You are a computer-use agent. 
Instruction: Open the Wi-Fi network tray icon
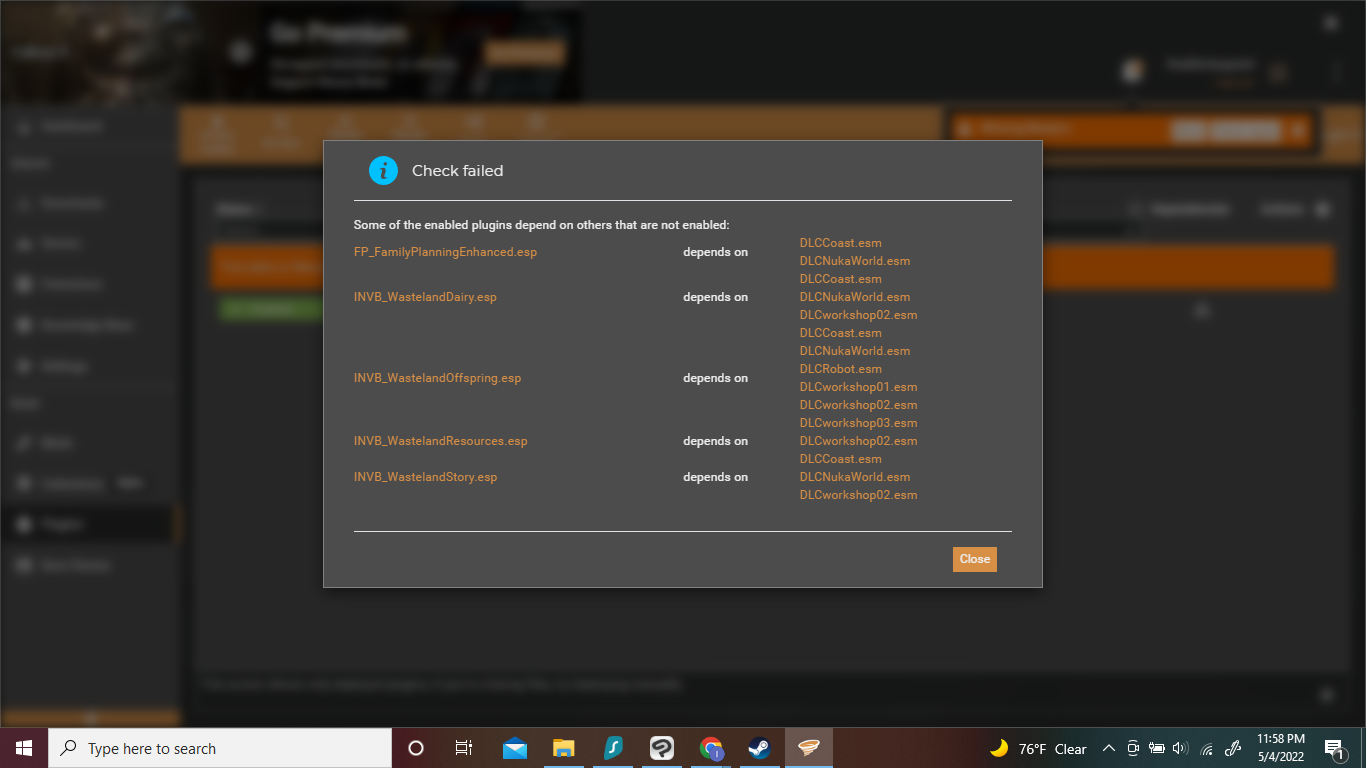click(1207, 748)
